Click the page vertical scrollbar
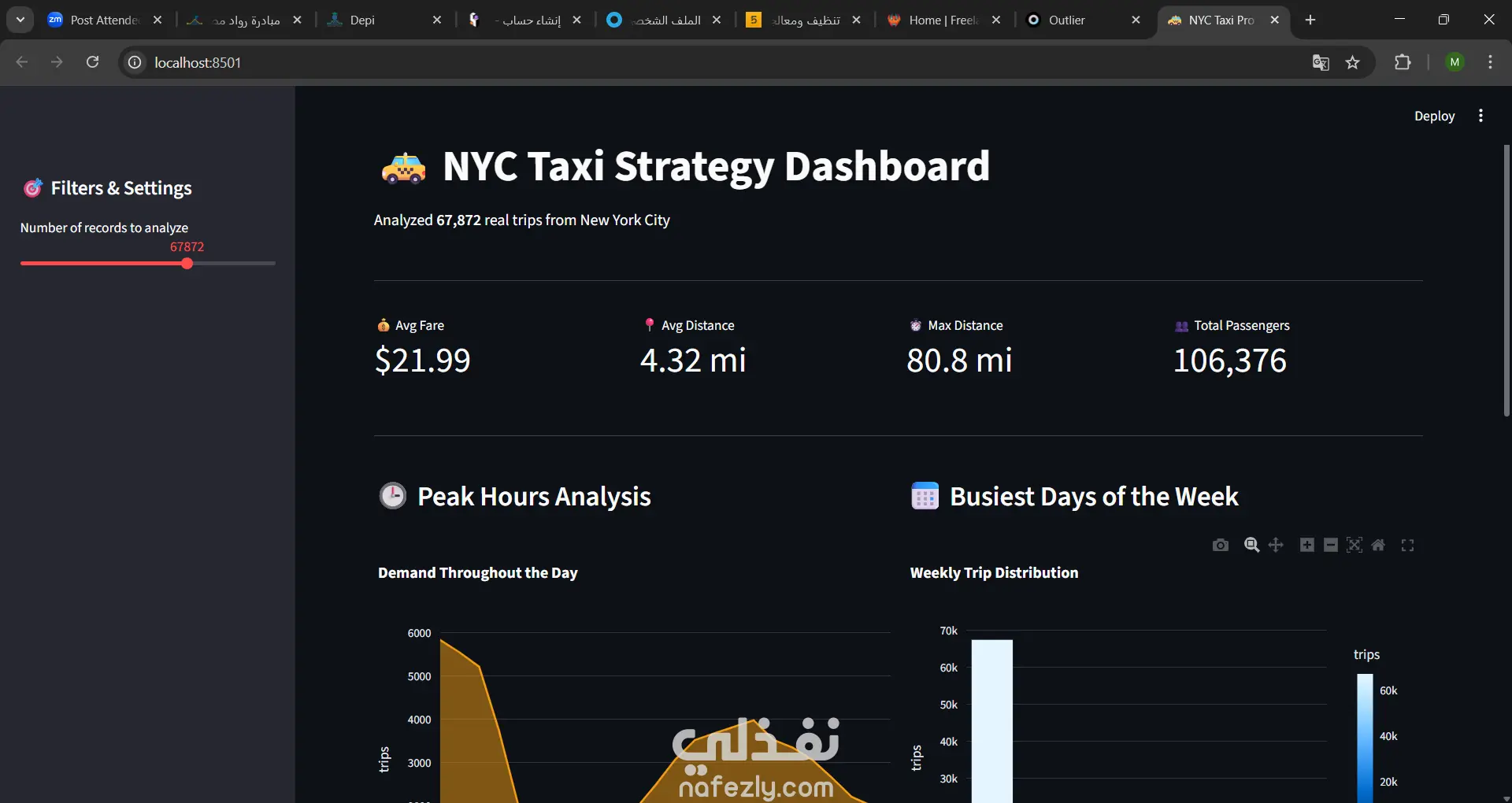The height and width of the screenshot is (803, 1512). pos(1506,279)
